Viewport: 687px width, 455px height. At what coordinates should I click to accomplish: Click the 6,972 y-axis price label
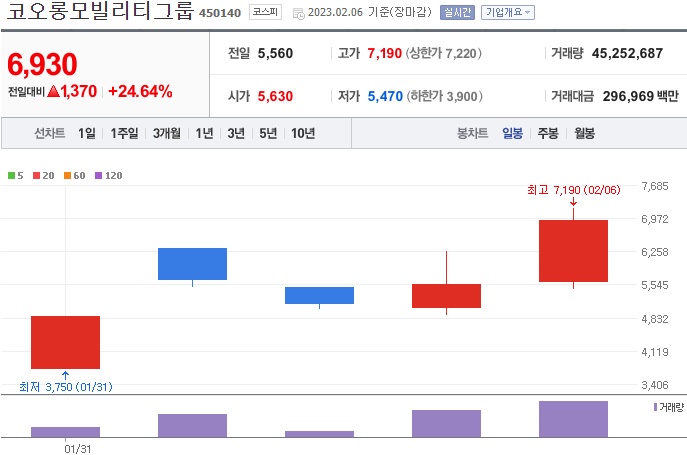(655, 219)
